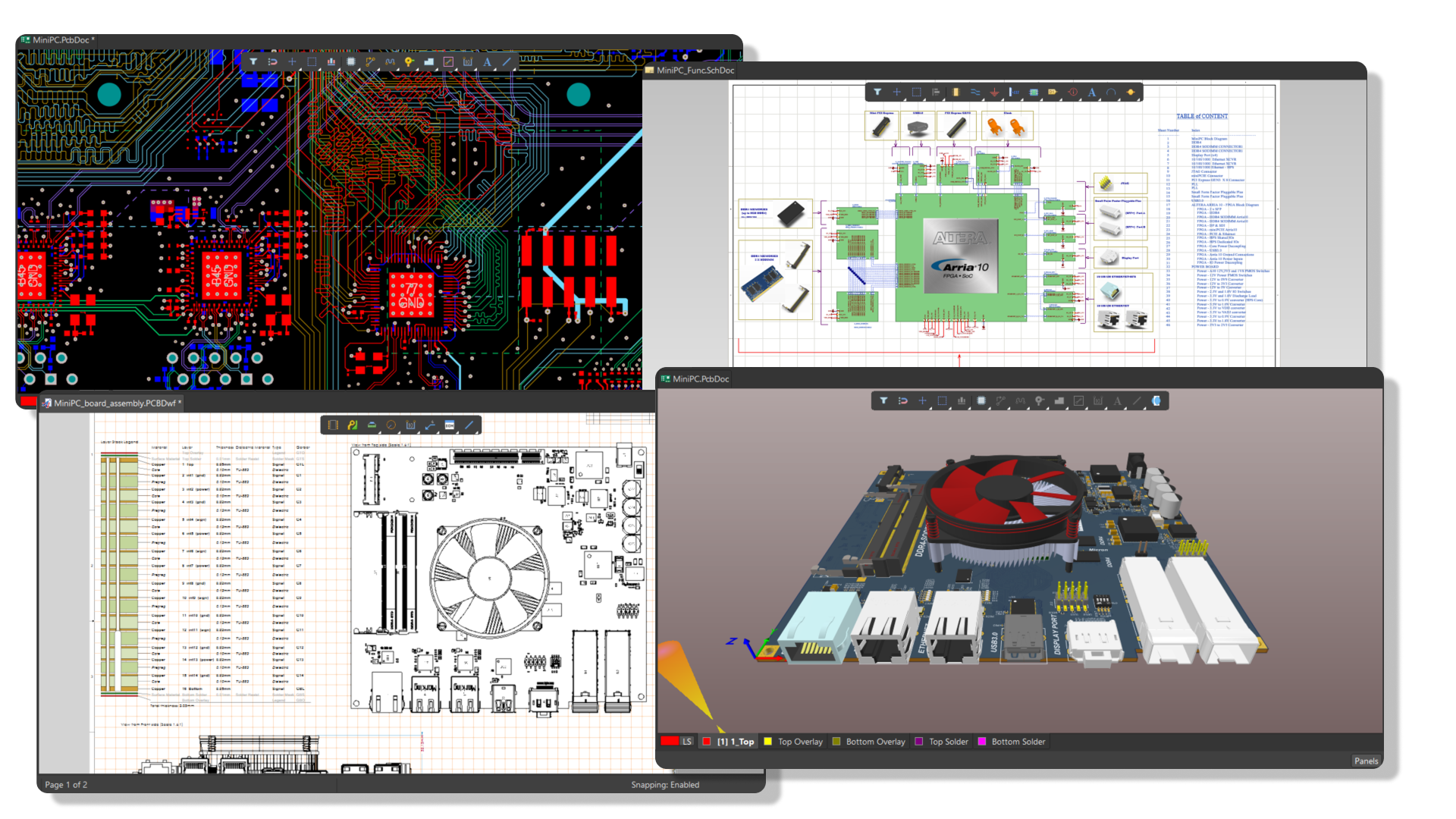Switch to the Bottom Solder layer tab
This screenshot has height=819, width=1456.
click(1018, 742)
